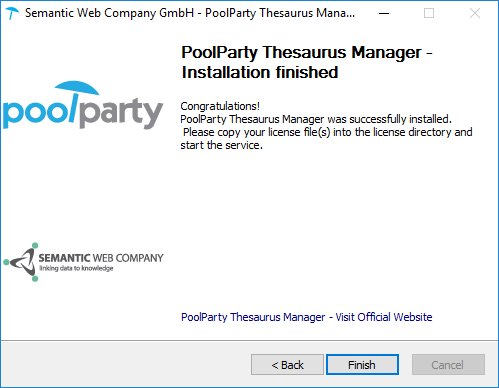Go back with the < Back button
The height and width of the screenshot is (388, 499).
tap(287, 365)
